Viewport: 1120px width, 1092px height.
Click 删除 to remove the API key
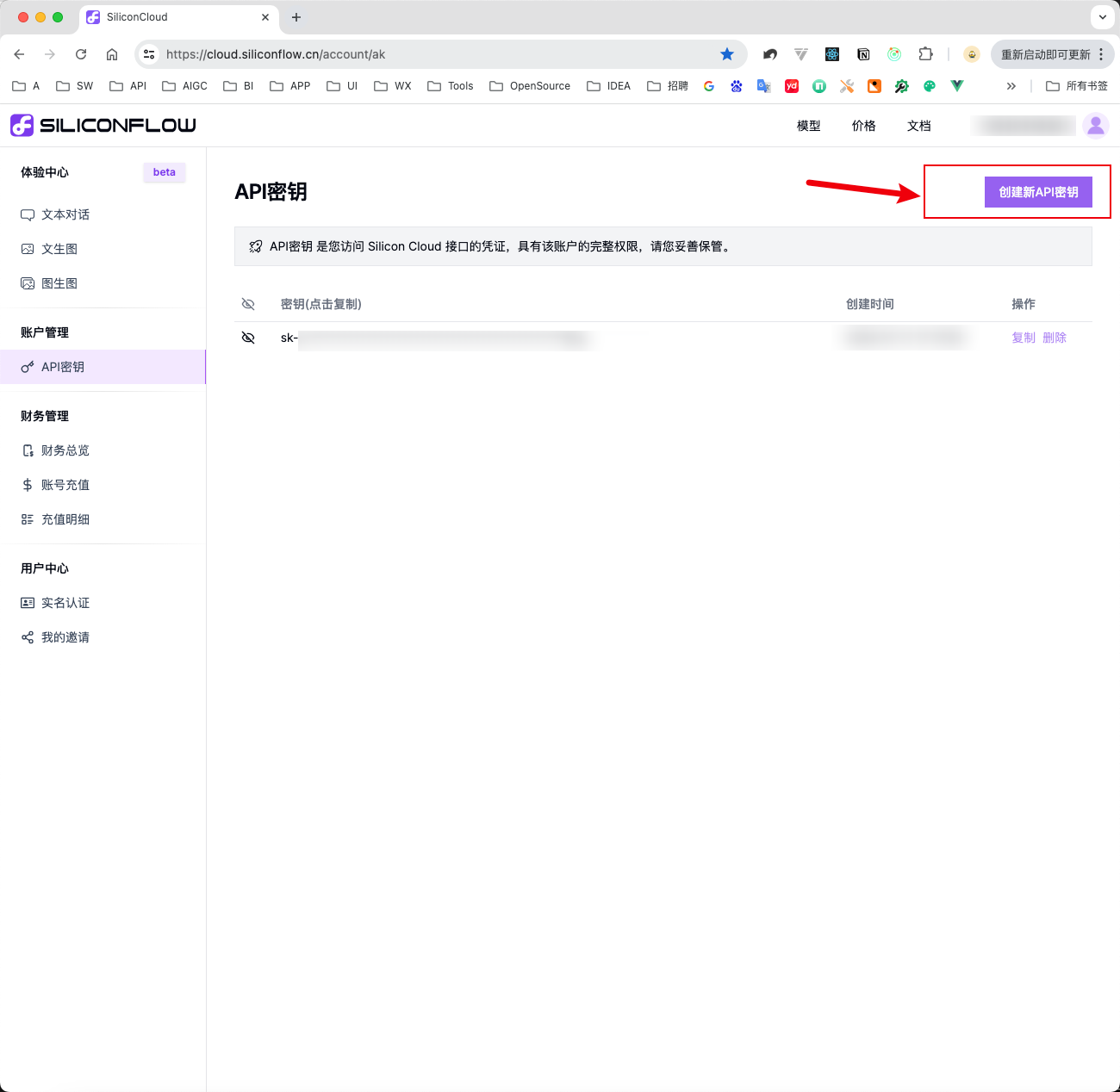tap(1055, 338)
